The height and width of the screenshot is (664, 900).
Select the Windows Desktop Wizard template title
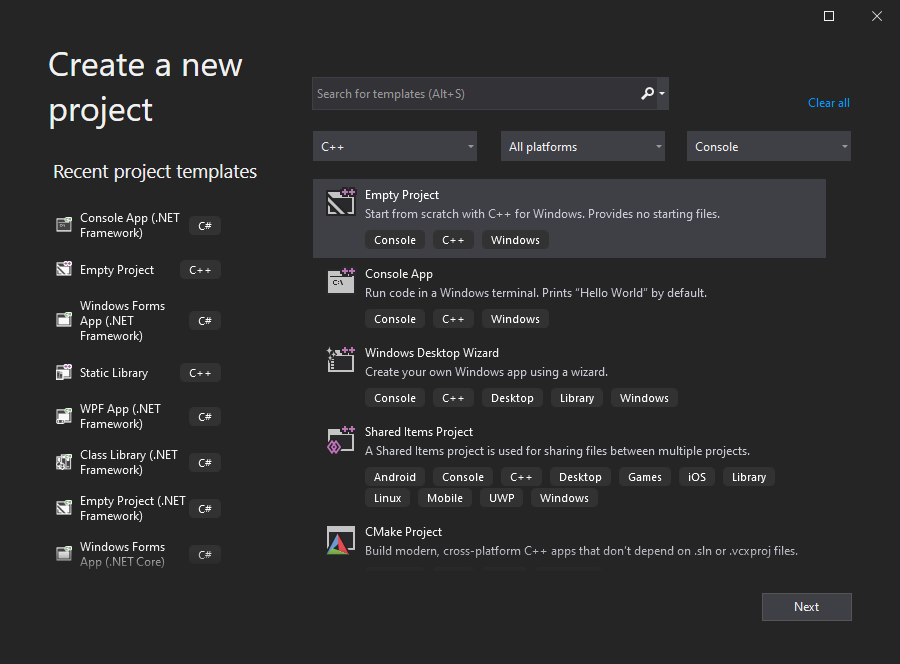point(432,353)
